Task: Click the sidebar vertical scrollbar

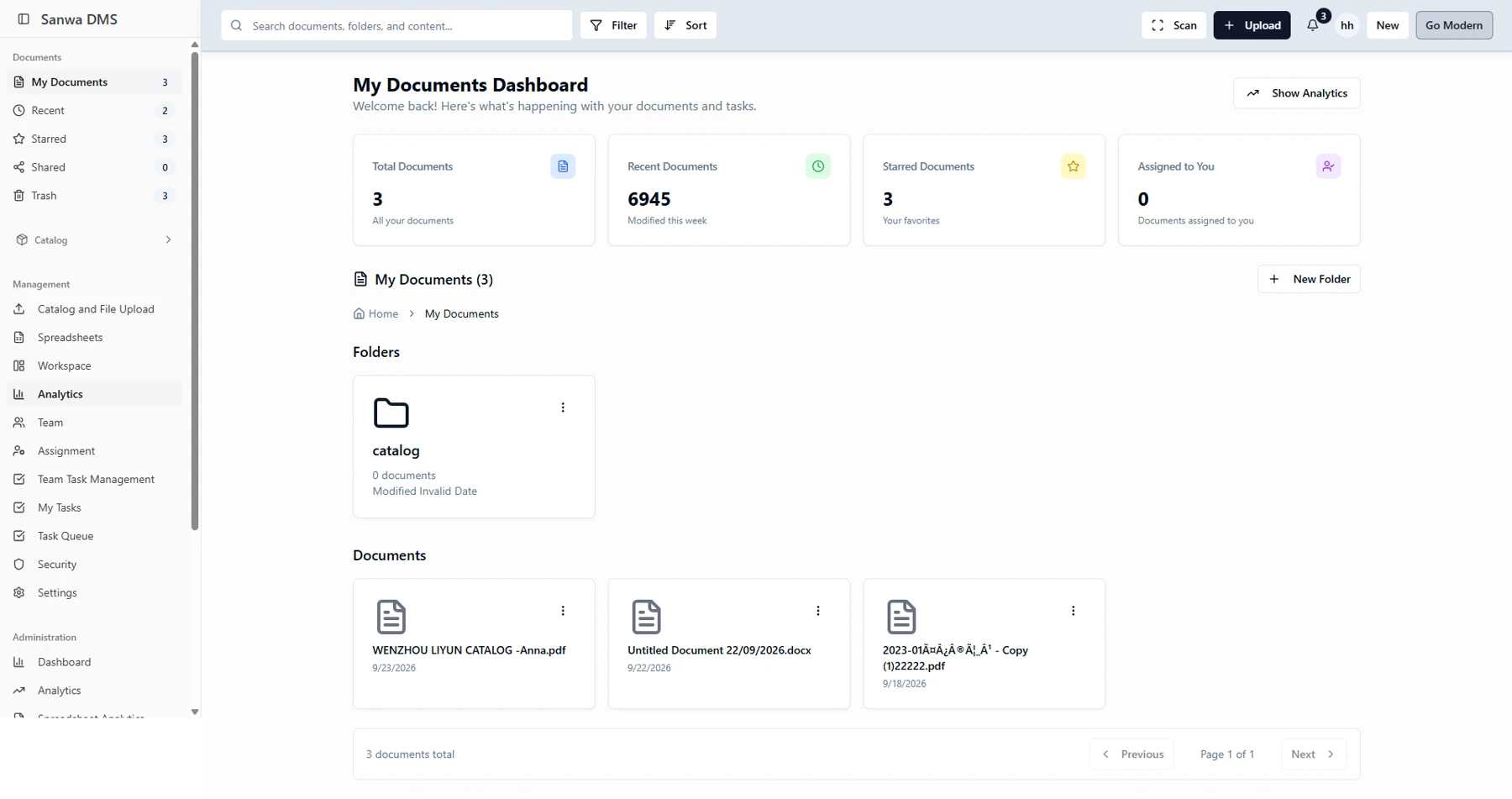Action: coord(195,291)
